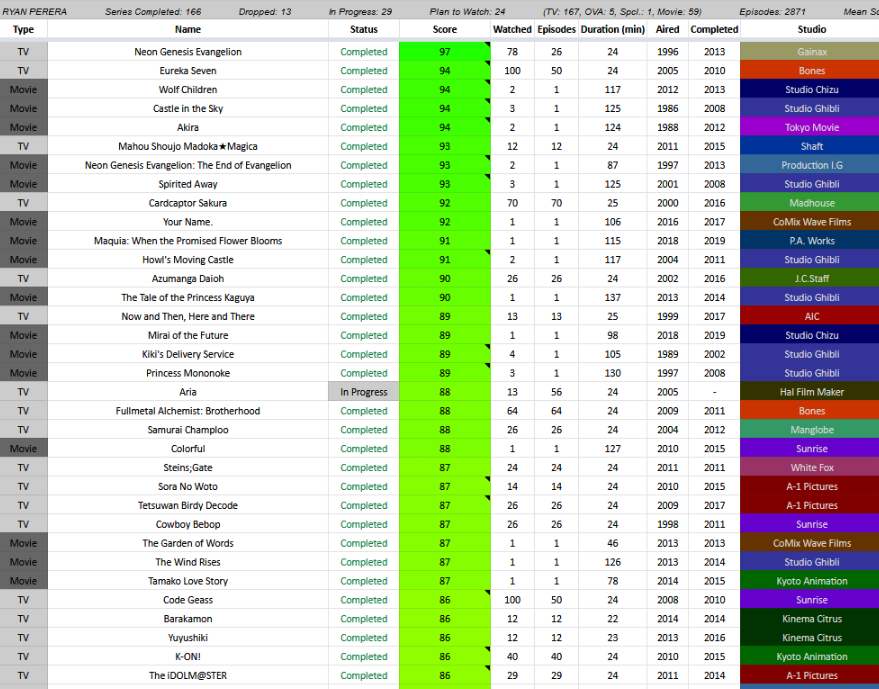Click the Howl's Moving Castle cell
The height and width of the screenshot is (689, 879).
pos(188,260)
